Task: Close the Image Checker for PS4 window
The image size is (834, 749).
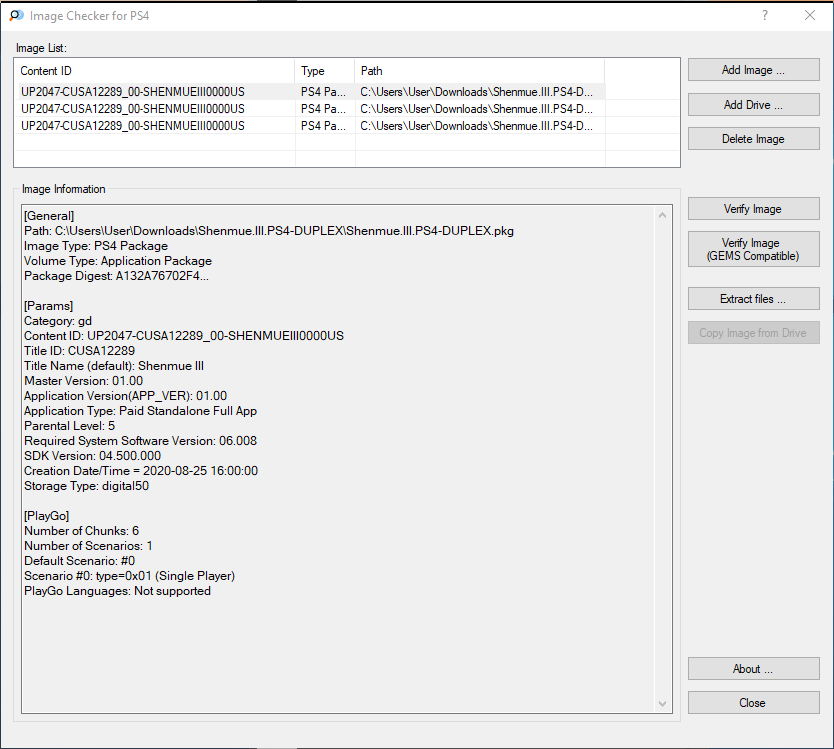Action: [x=810, y=15]
